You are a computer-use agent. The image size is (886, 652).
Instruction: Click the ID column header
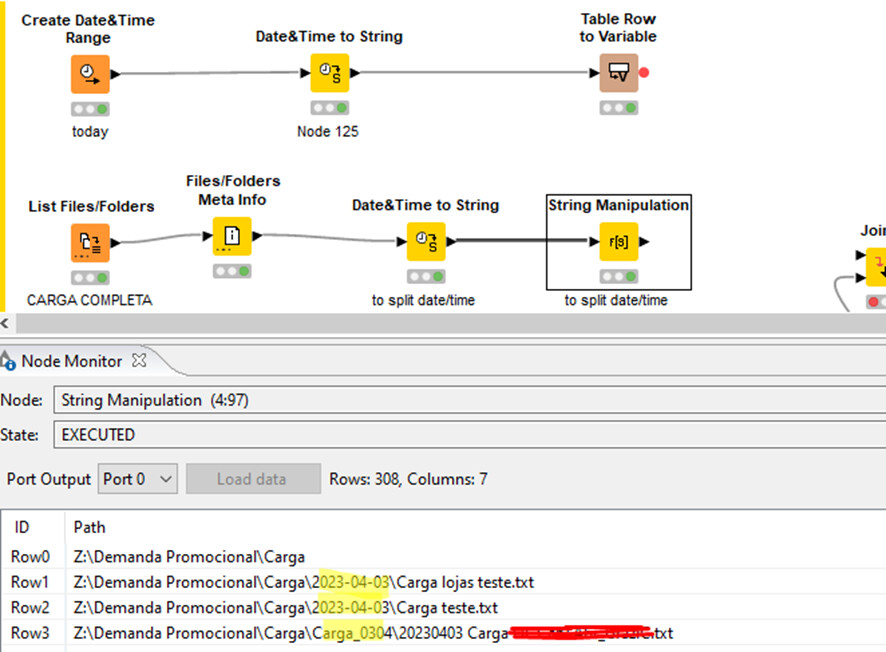click(x=22, y=527)
